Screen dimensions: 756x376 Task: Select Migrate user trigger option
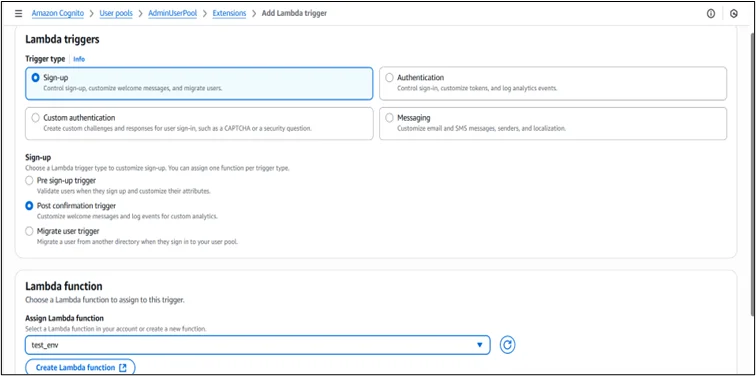click(29, 231)
